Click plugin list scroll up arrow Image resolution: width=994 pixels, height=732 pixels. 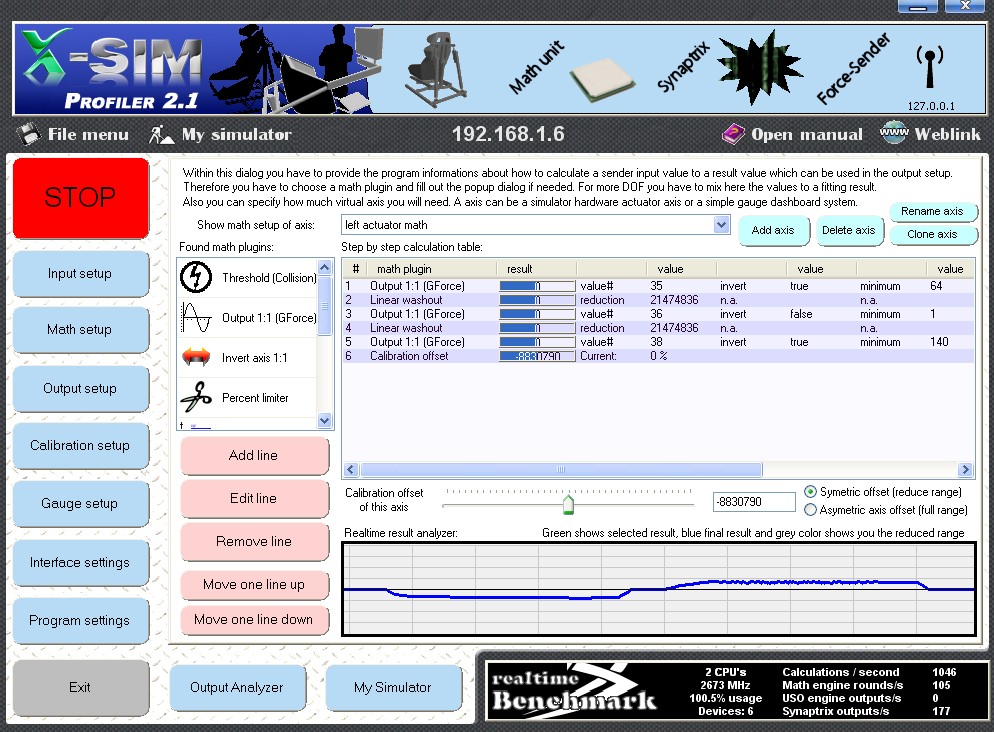[325, 267]
